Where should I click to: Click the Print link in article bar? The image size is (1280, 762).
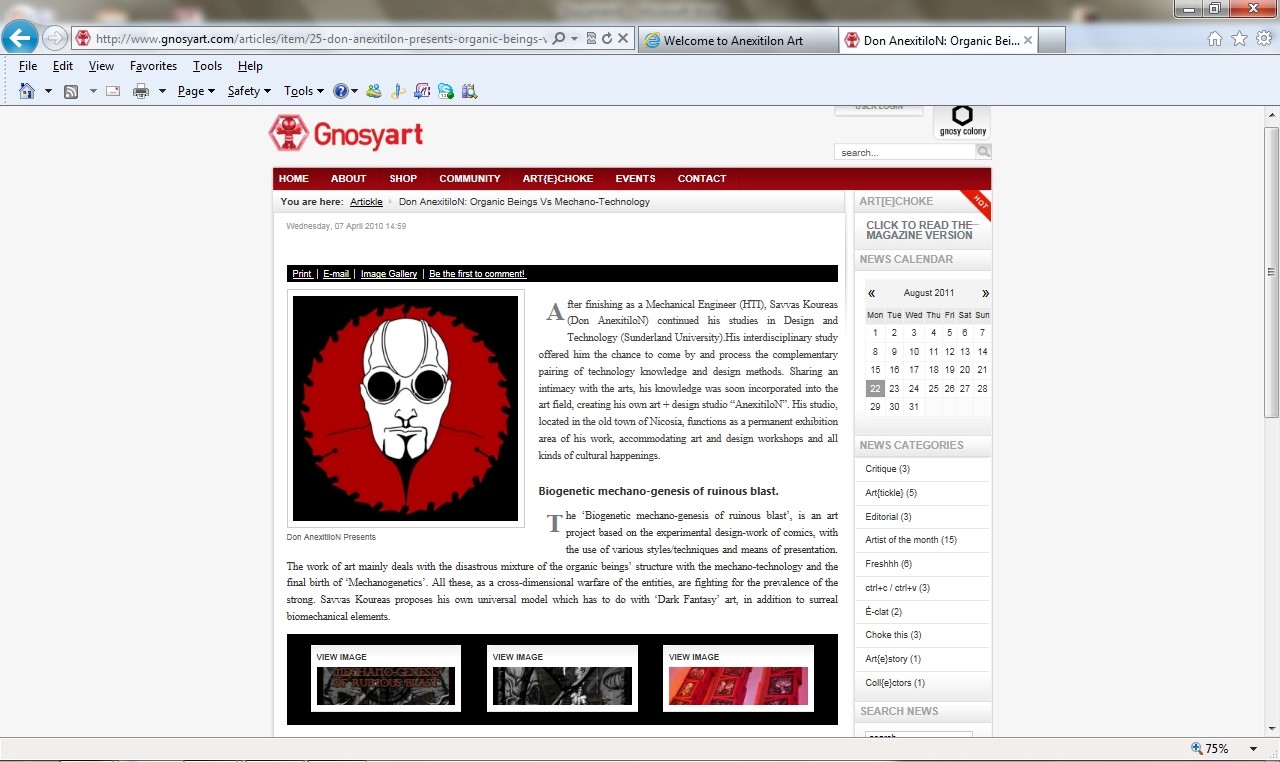(x=302, y=274)
